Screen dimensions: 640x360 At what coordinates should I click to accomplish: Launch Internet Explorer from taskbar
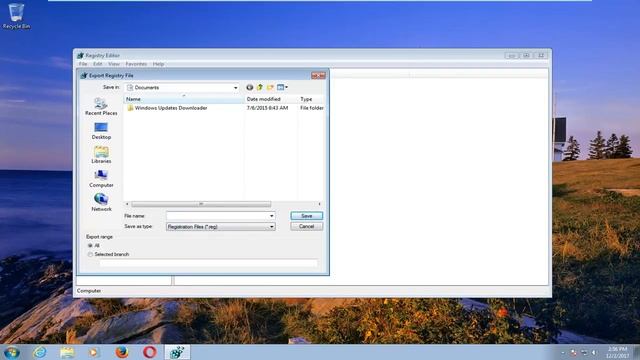(40, 352)
